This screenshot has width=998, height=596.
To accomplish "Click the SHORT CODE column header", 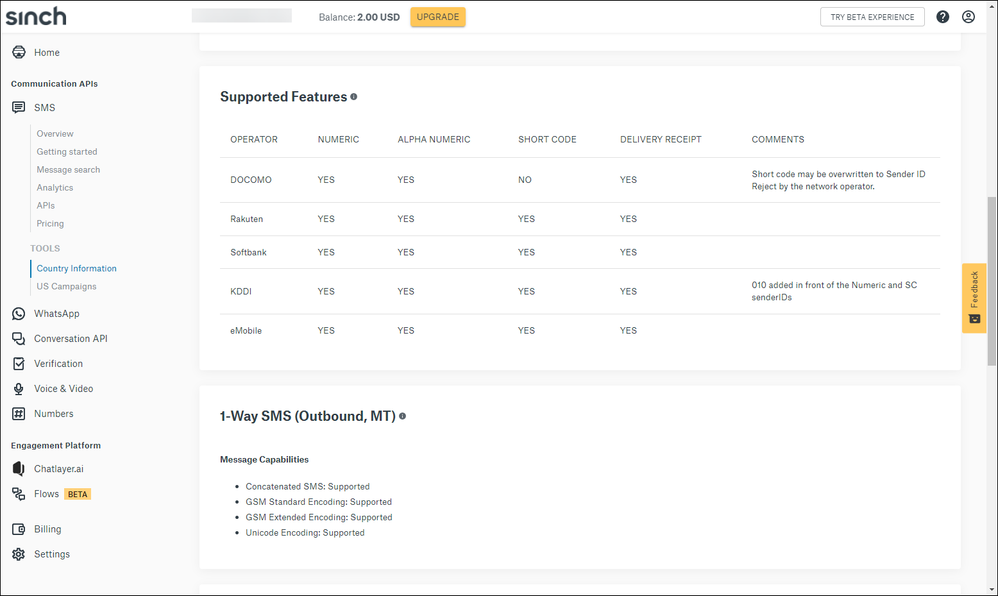I will (x=547, y=139).
